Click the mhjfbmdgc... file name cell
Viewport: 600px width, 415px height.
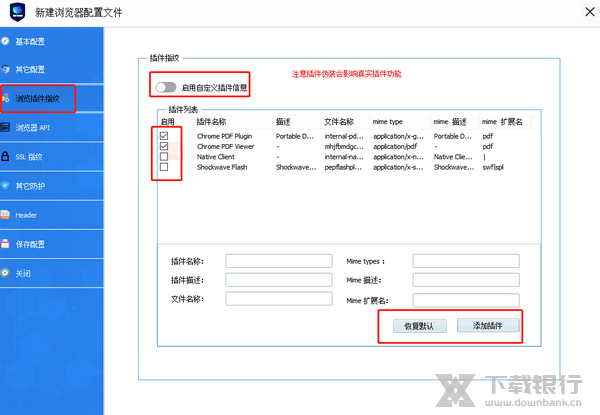pyautogui.click(x=344, y=146)
